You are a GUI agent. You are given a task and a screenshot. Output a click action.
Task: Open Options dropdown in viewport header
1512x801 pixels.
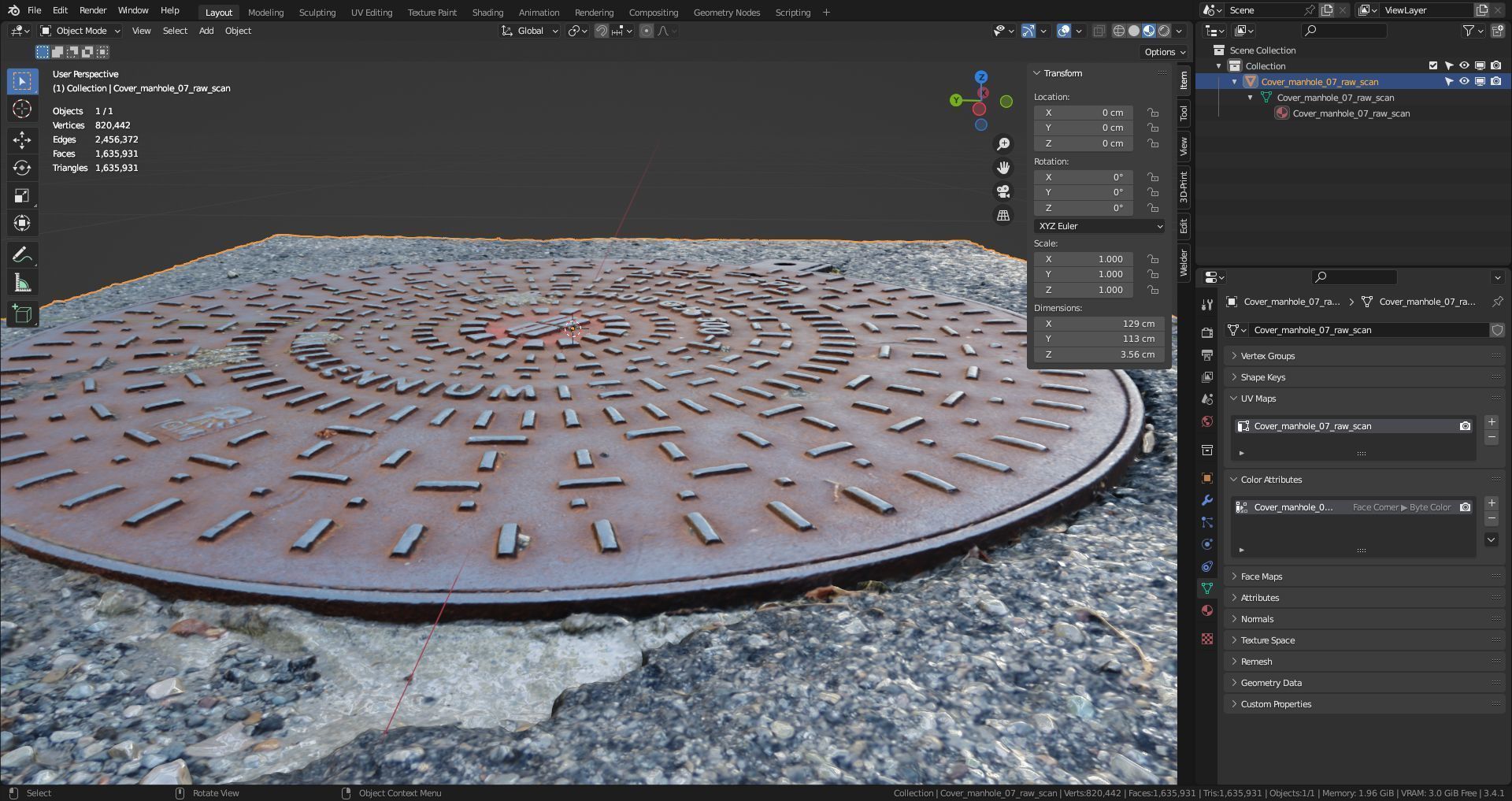click(x=1165, y=52)
